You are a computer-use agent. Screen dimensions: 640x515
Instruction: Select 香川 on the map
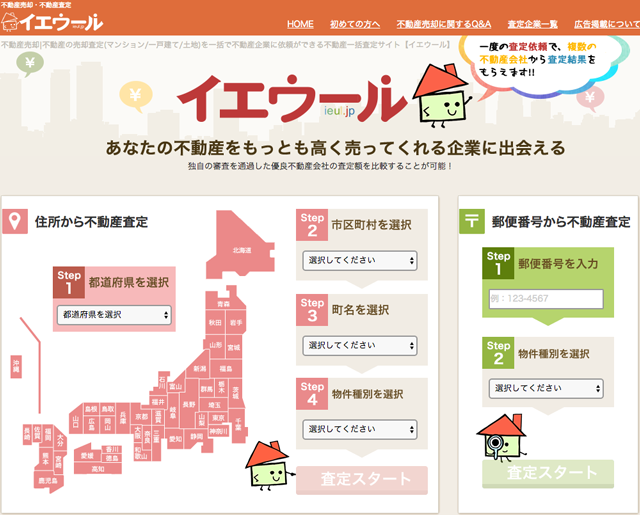[111, 449]
